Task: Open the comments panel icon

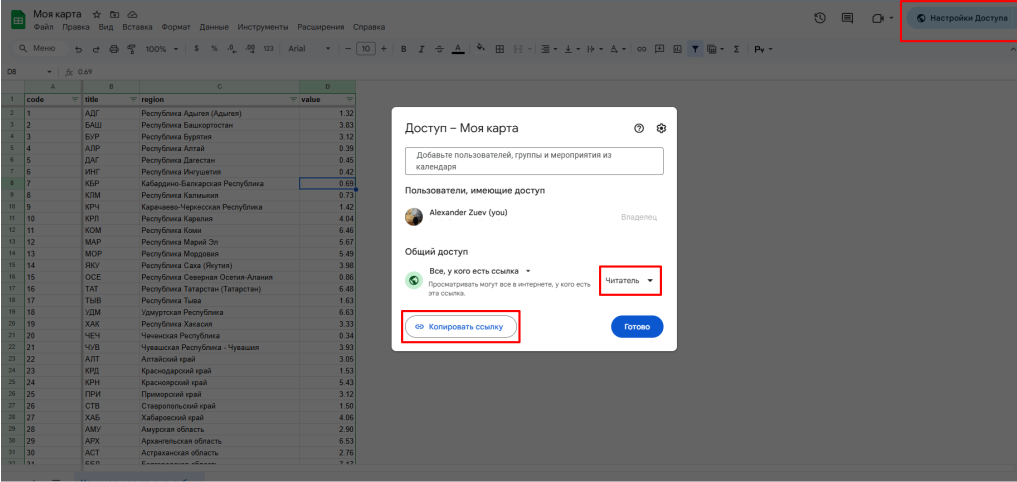Action: 847,18
